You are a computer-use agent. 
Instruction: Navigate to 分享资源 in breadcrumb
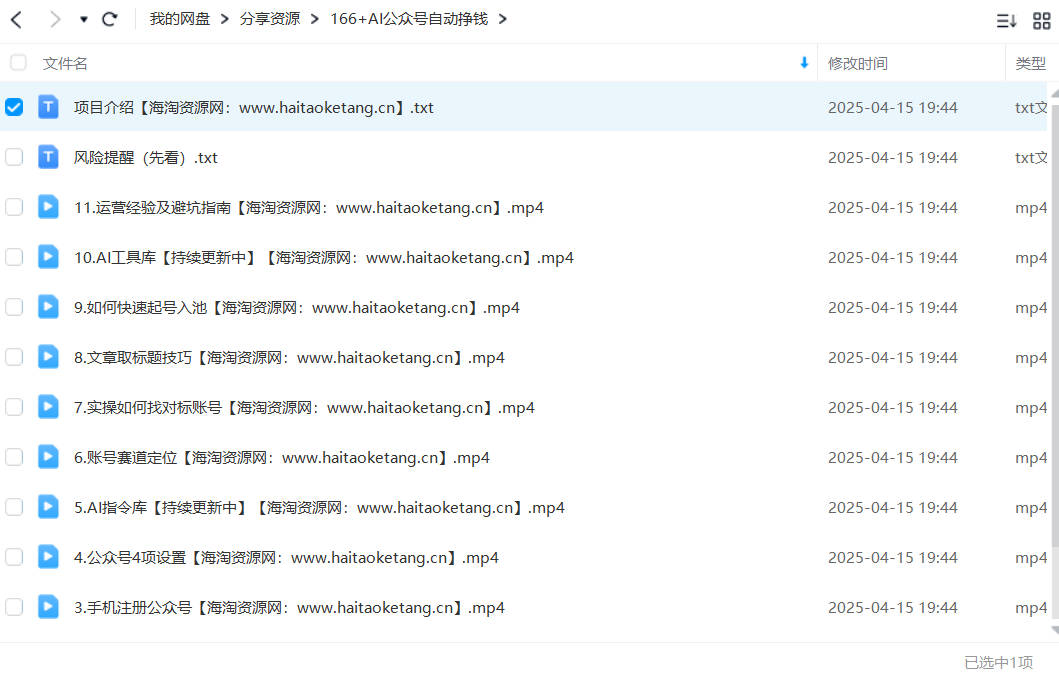[x=269, y=19]
